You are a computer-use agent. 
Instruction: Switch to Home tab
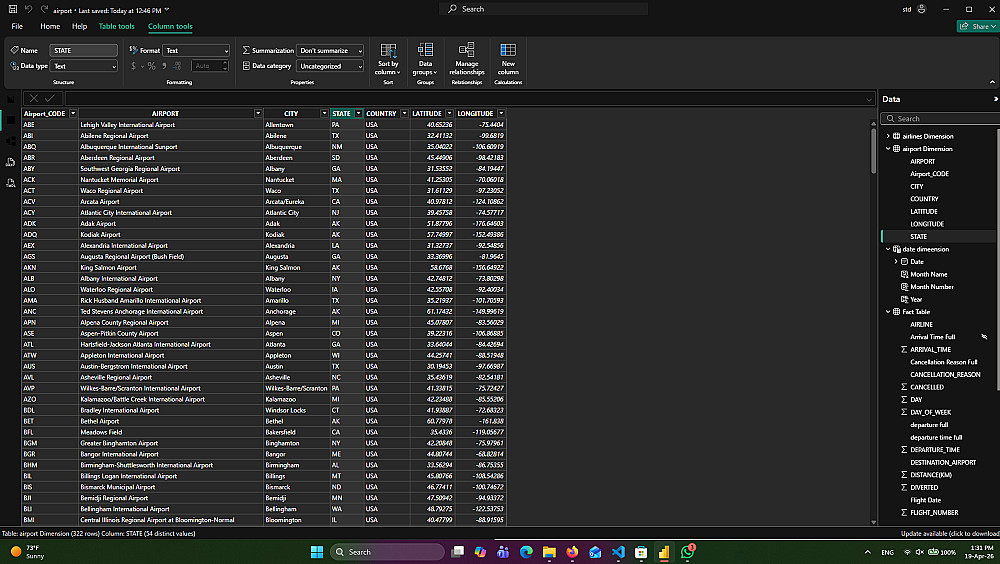(50, 26)
